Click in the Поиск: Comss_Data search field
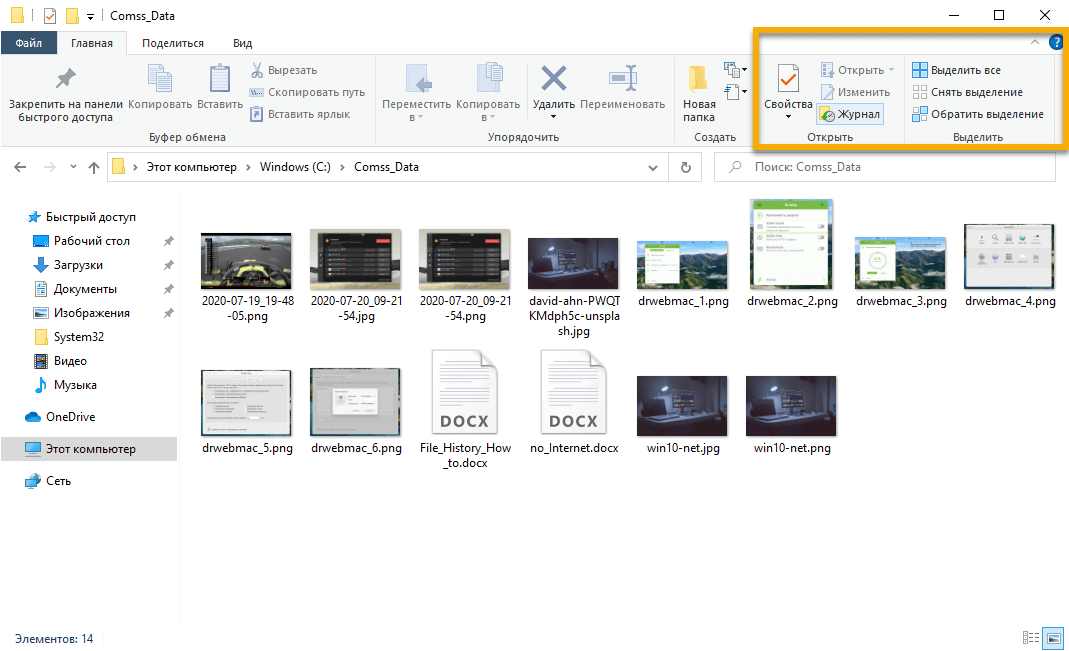The image size is (1069, 651). (885, 167)
